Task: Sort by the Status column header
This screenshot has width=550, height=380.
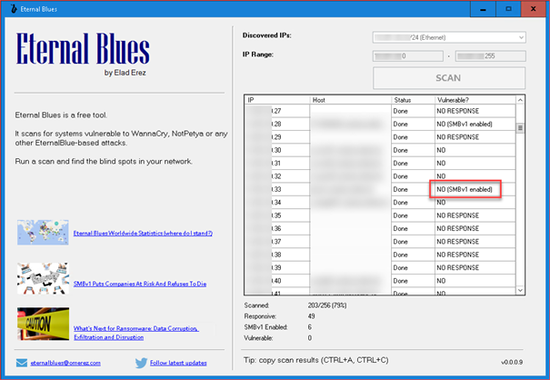Action: tap(413, 100)
